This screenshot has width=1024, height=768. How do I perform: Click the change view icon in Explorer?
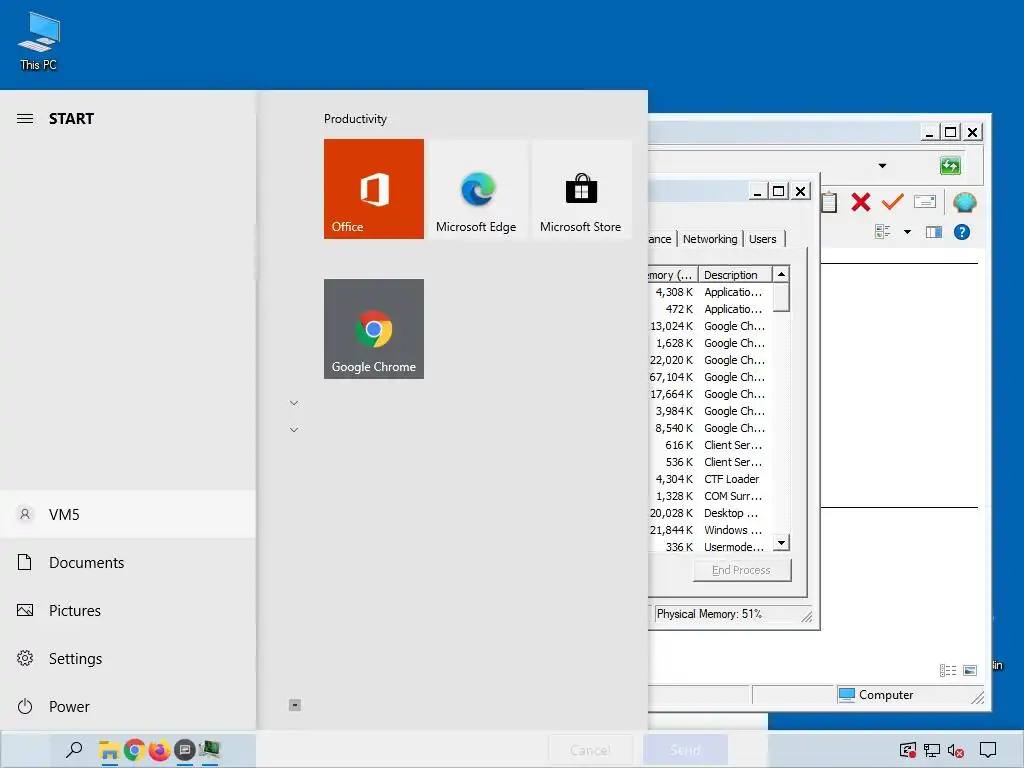tap(882, 232)
